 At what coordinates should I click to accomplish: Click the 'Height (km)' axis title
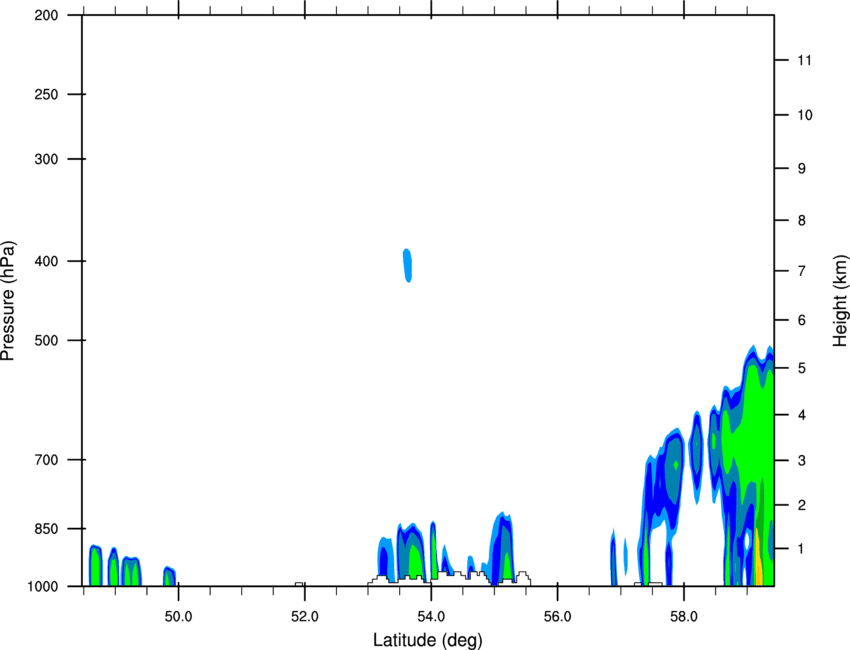pyautogui.click(x=840, y=301)
